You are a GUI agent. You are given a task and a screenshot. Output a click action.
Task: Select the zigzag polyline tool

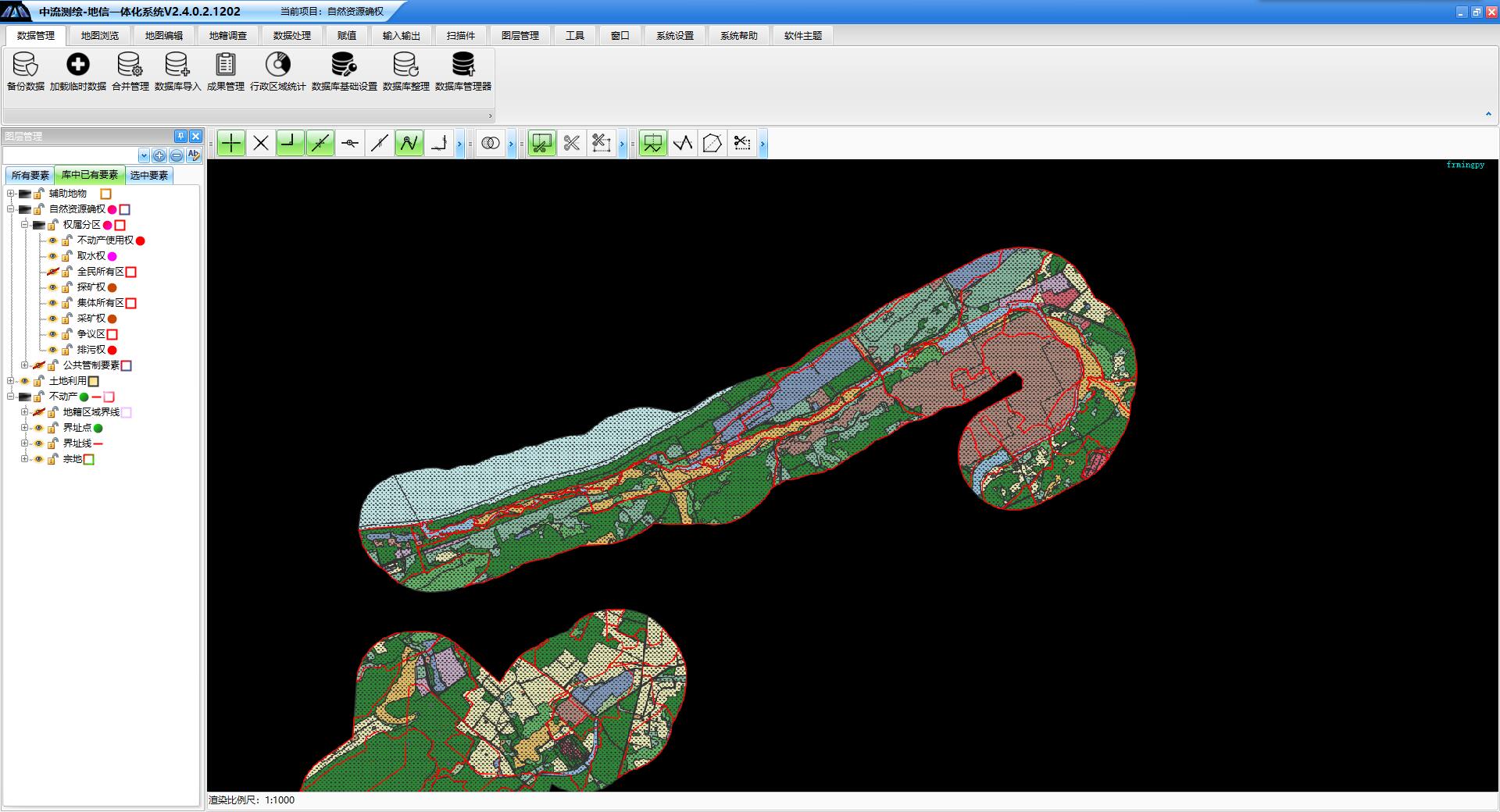(x=683, y=143)
